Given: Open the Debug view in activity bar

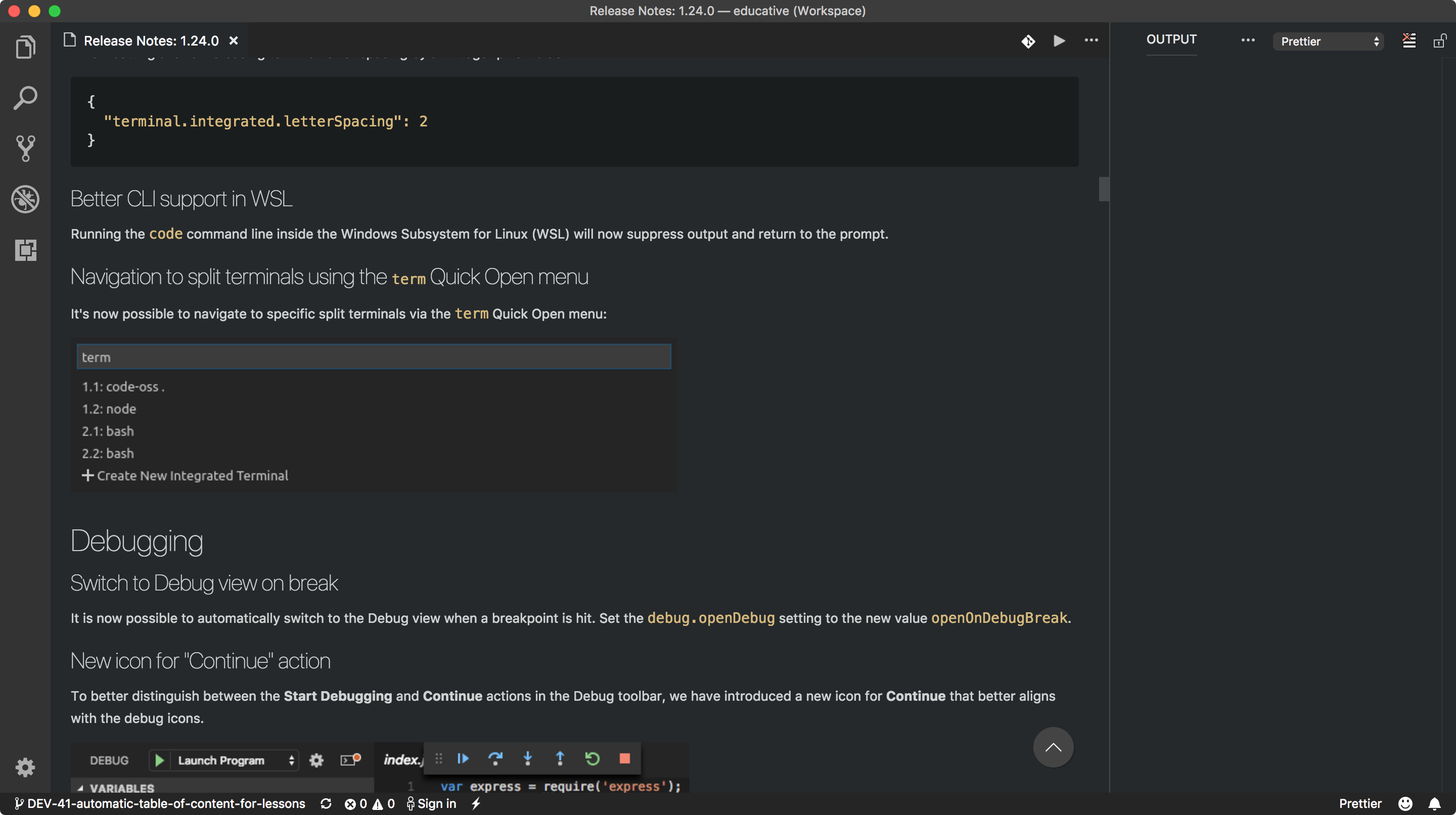Looking at the screenshot, I should coord(25,199).
